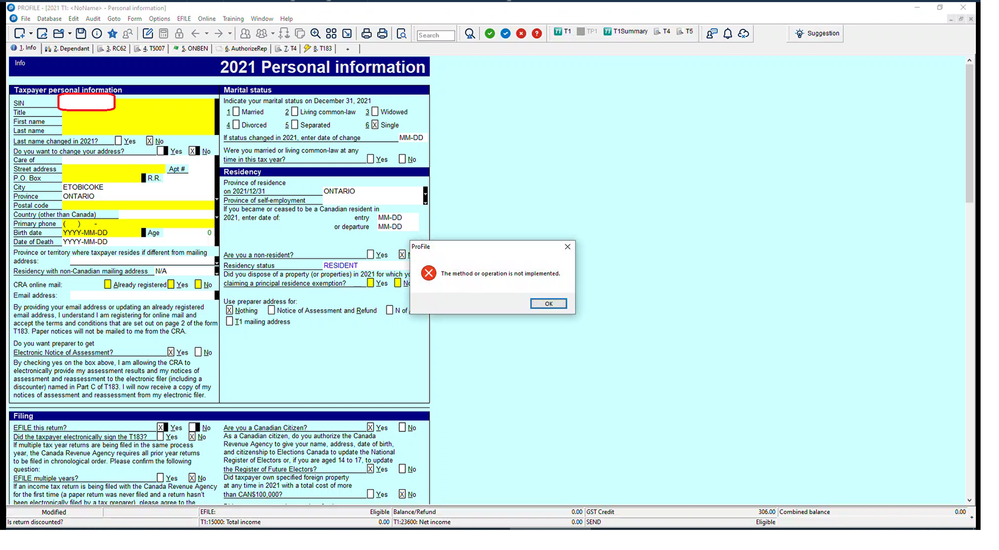Click the search magnifier icon after Search box
The height and width of the screenshot is (550, 999).
470,34
